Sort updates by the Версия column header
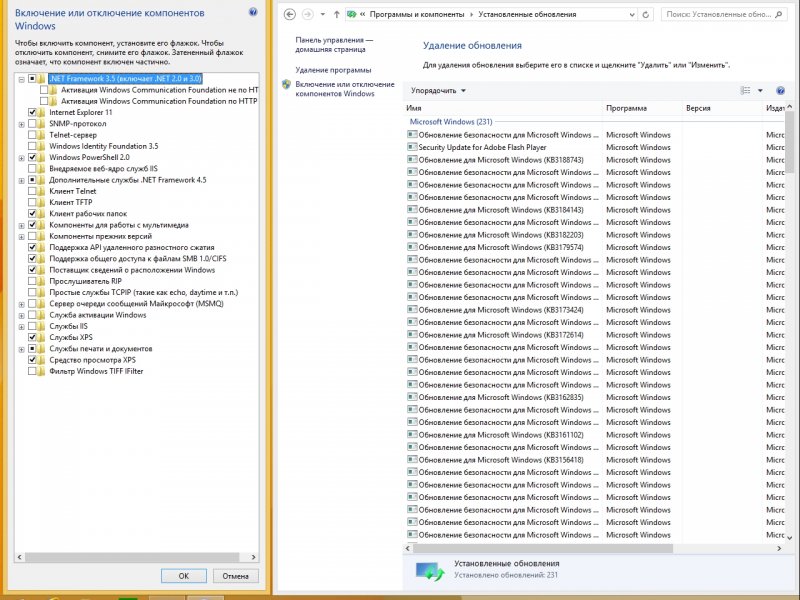 (722, 108)
